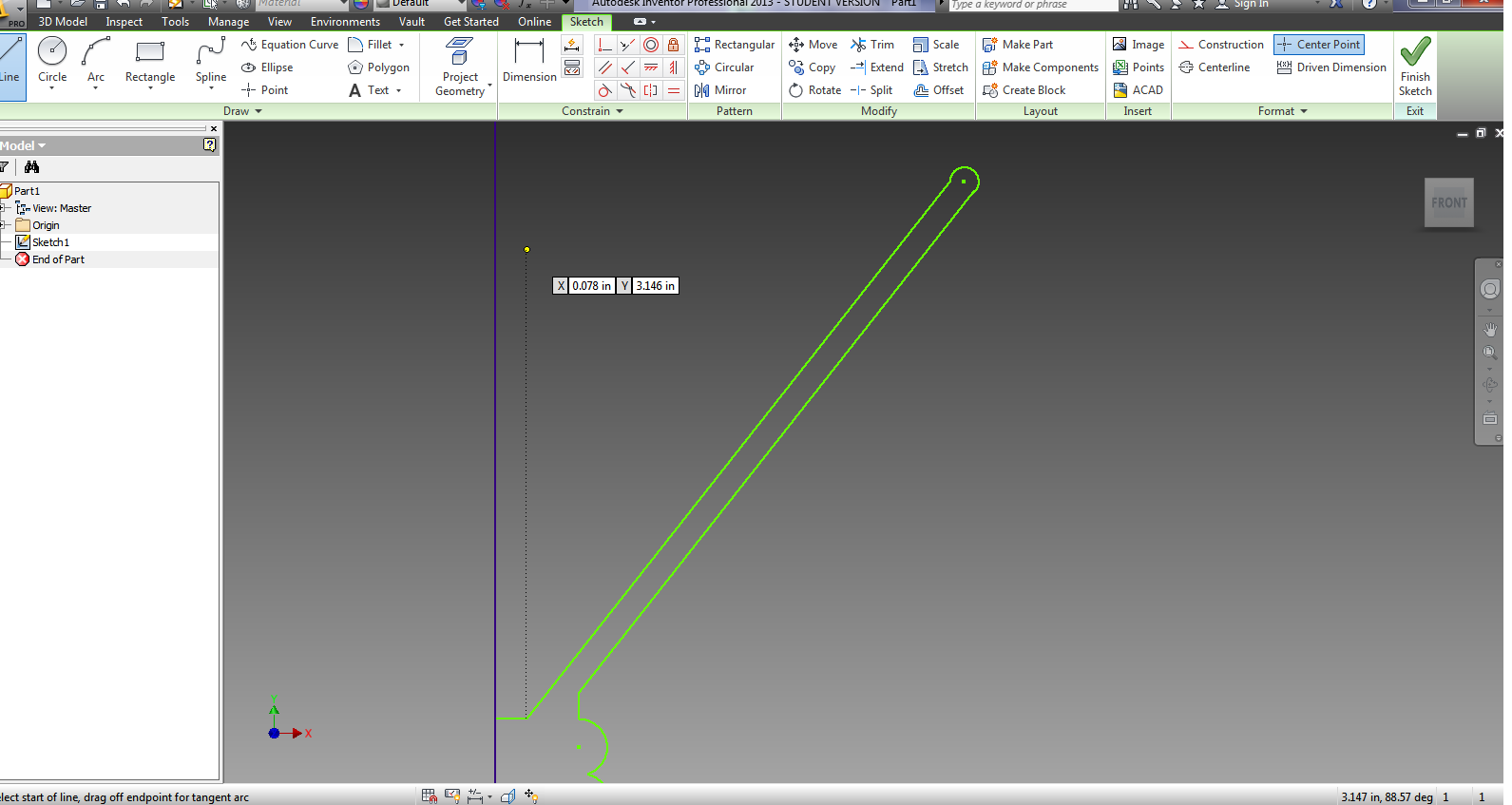Screen dimensions: 1512x805
Task: Apply Fix (lock) constraint
Action: 674,45
